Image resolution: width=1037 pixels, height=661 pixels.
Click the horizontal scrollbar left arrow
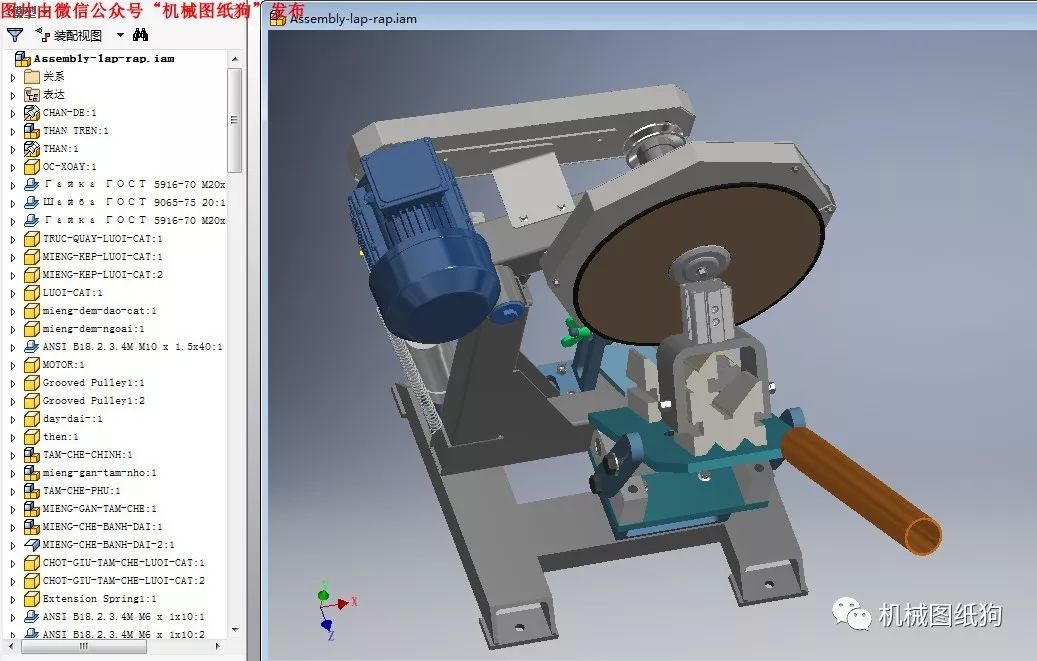[x=11, y=646]
